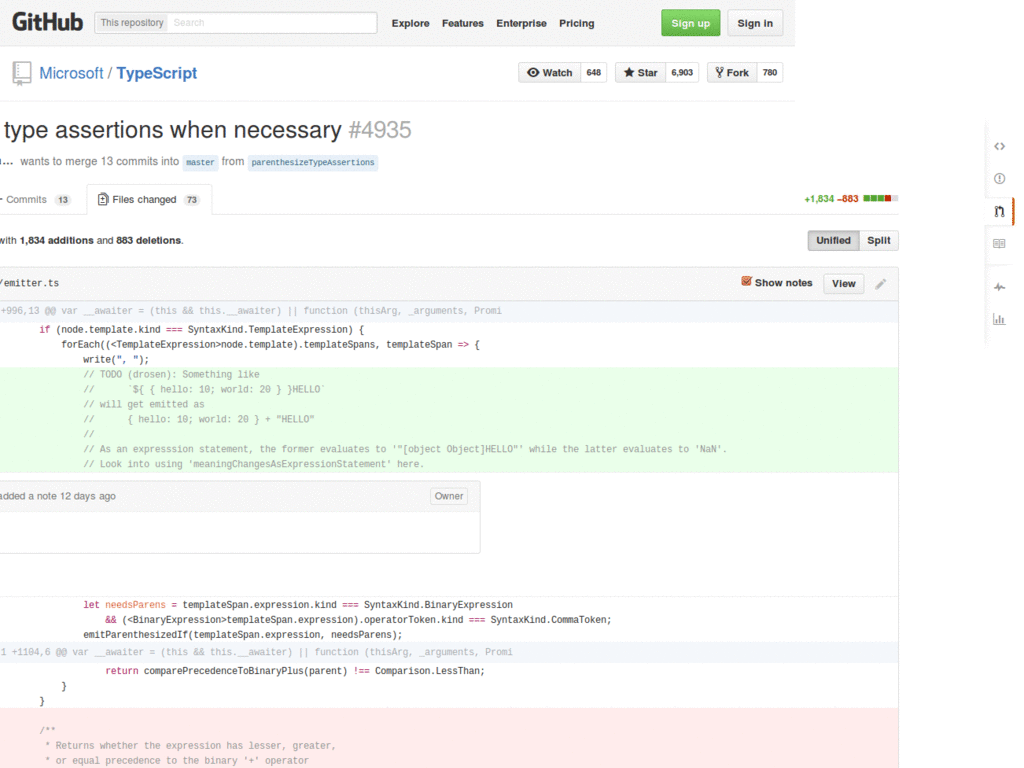The width and height of the screenshot is (1024, 768).
Task: Click the pull request number #4935
Action: tap(379, 130)
